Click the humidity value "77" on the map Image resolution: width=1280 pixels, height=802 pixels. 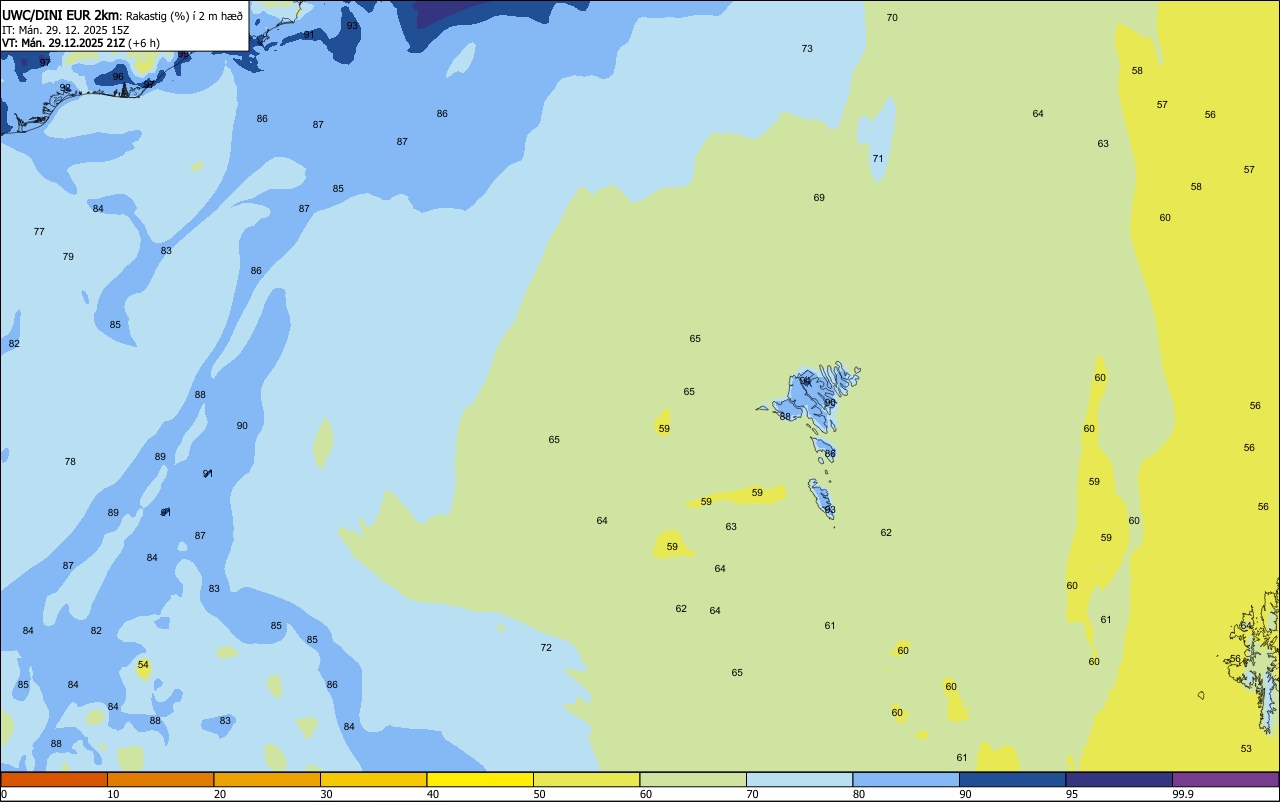tap(39, 232)
